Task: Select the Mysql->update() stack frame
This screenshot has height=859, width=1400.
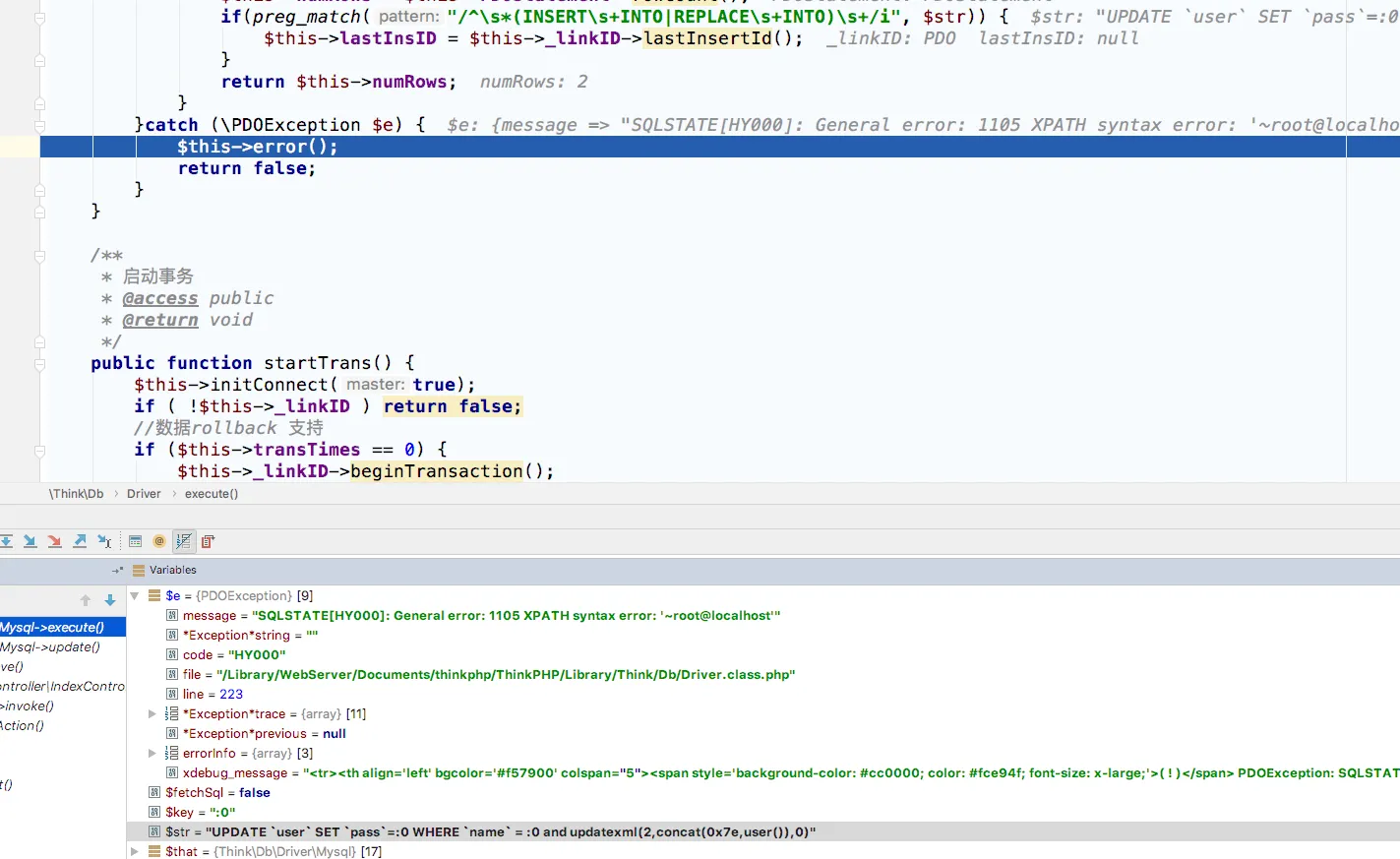Action: point(50,647)
